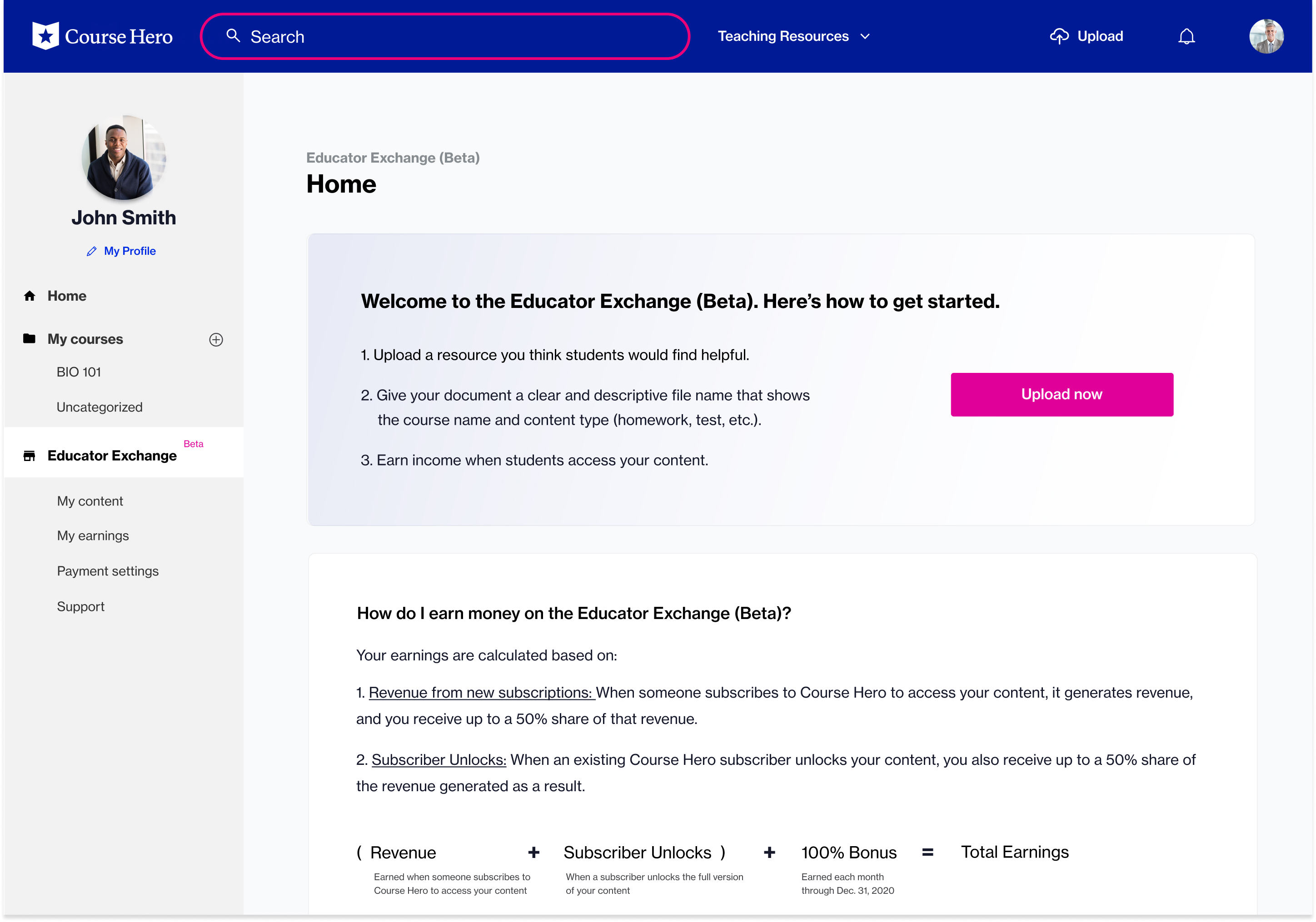Open My earnings page
The width and height of the screenshot is (1316, 922).
pos(93,536)
